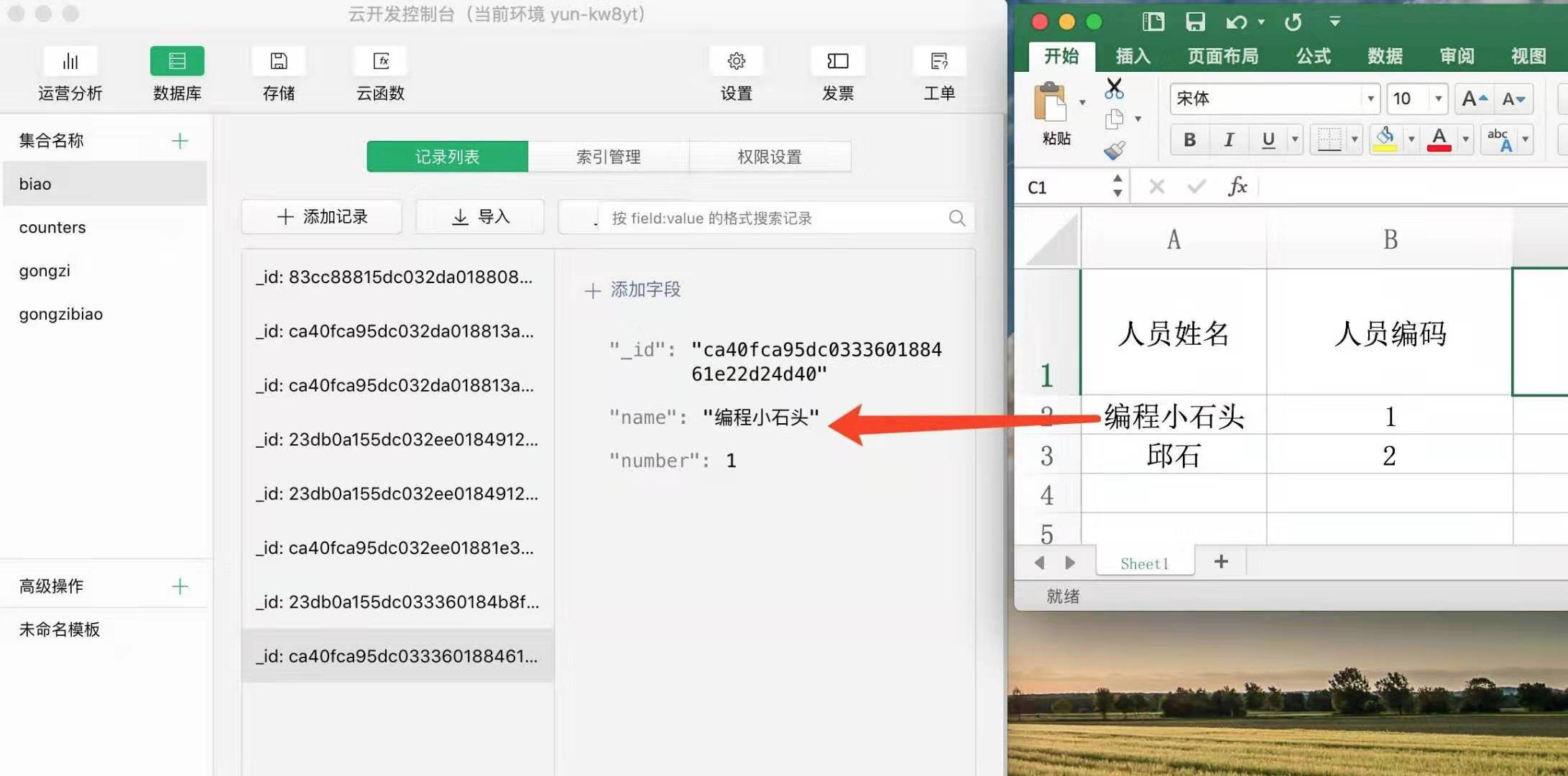Screen dimensions: 1568x776
Task: Select the 索引管理 tab
Action: tap(608, 156)
